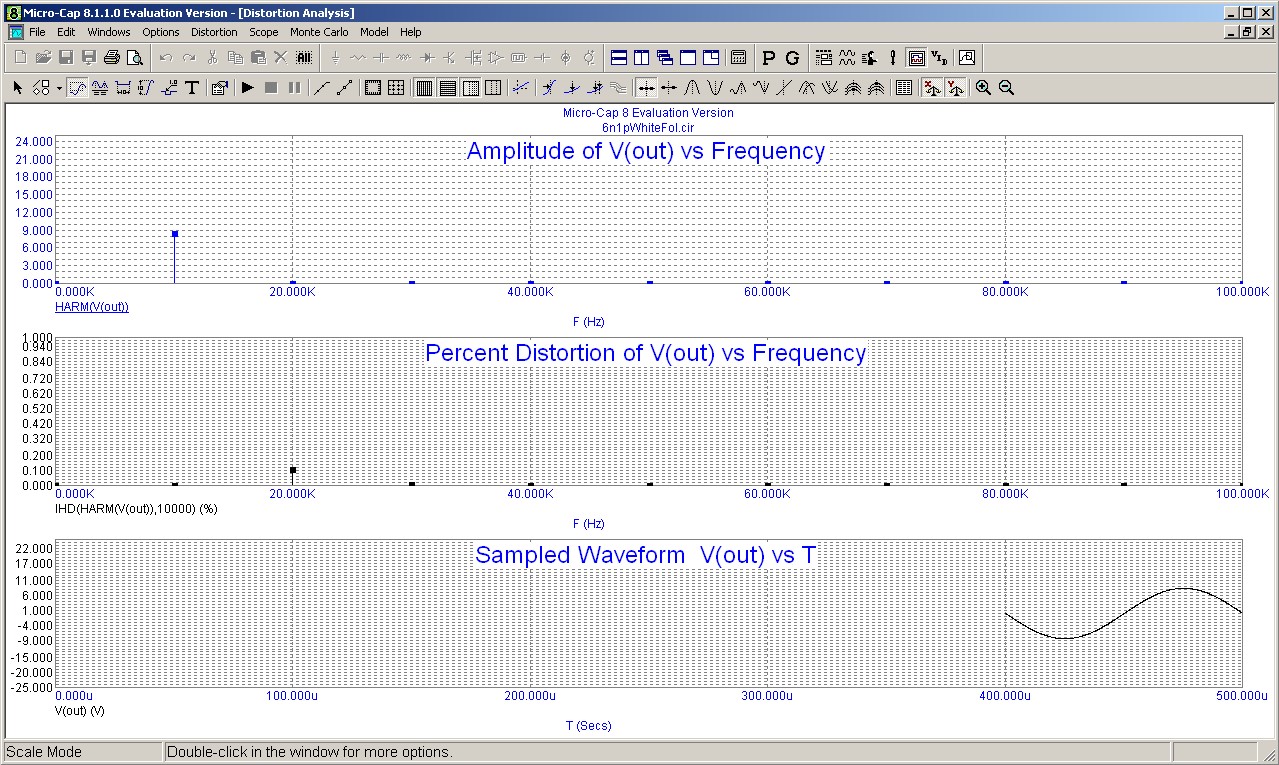Open a file with the folder icon
This screenshot has width=1279, height=765.
(x=43, y=57)
